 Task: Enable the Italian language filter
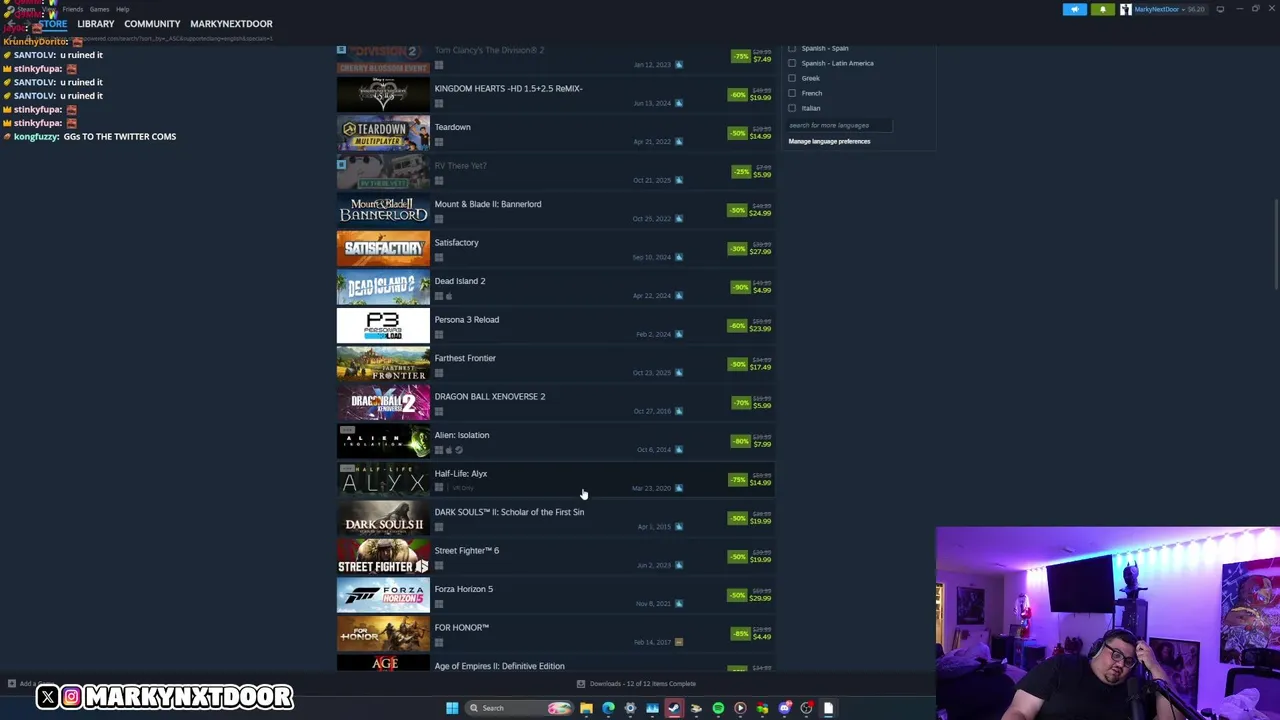[x=792, y=108]
